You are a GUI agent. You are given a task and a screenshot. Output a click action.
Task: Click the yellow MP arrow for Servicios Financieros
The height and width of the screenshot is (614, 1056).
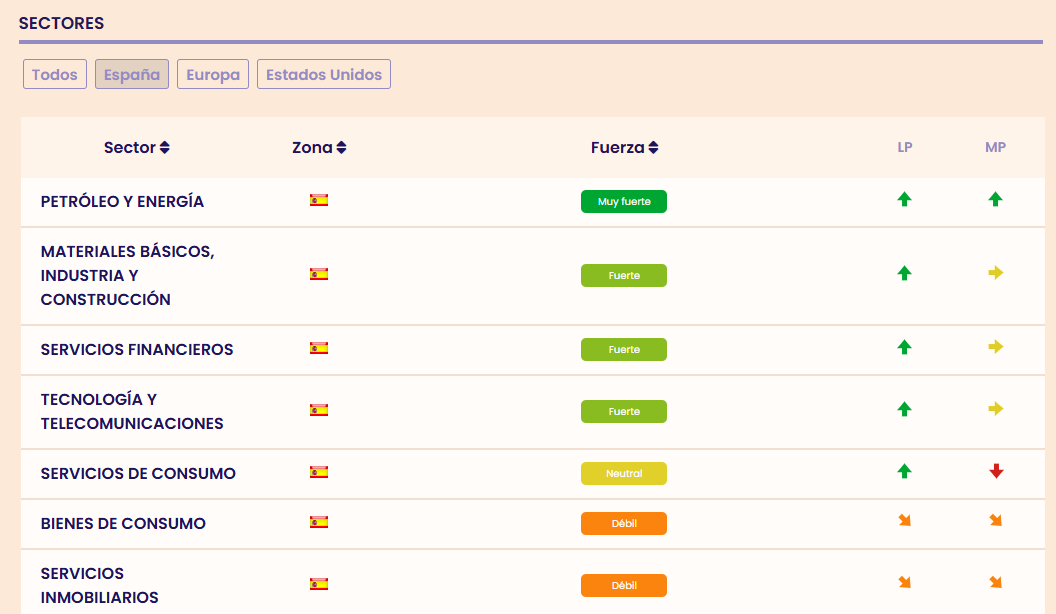[x=995, y=347]
